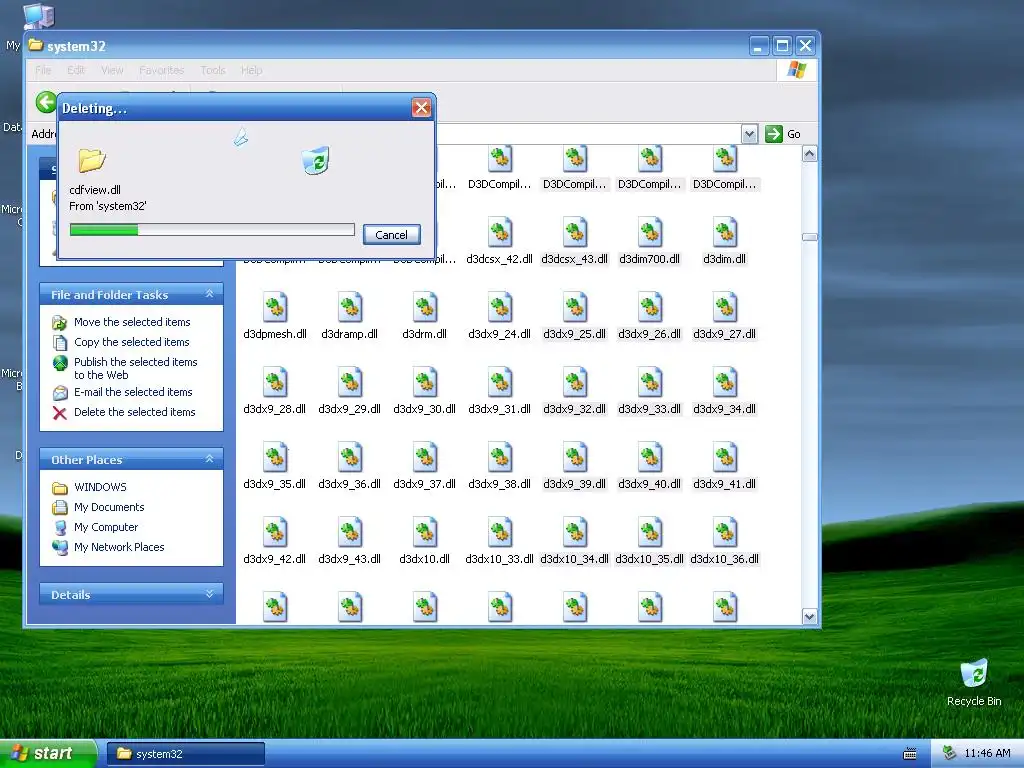Click the recycle bin icon in Deleting dialog

[x=316, y=161]
